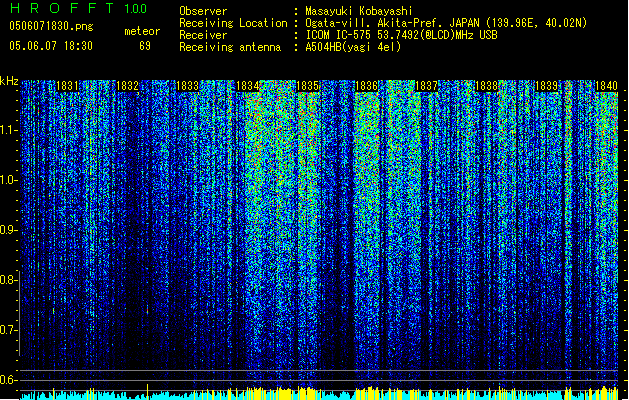
Task: Click the 0.6 kHz axis tick label
Action: (8, 380)
